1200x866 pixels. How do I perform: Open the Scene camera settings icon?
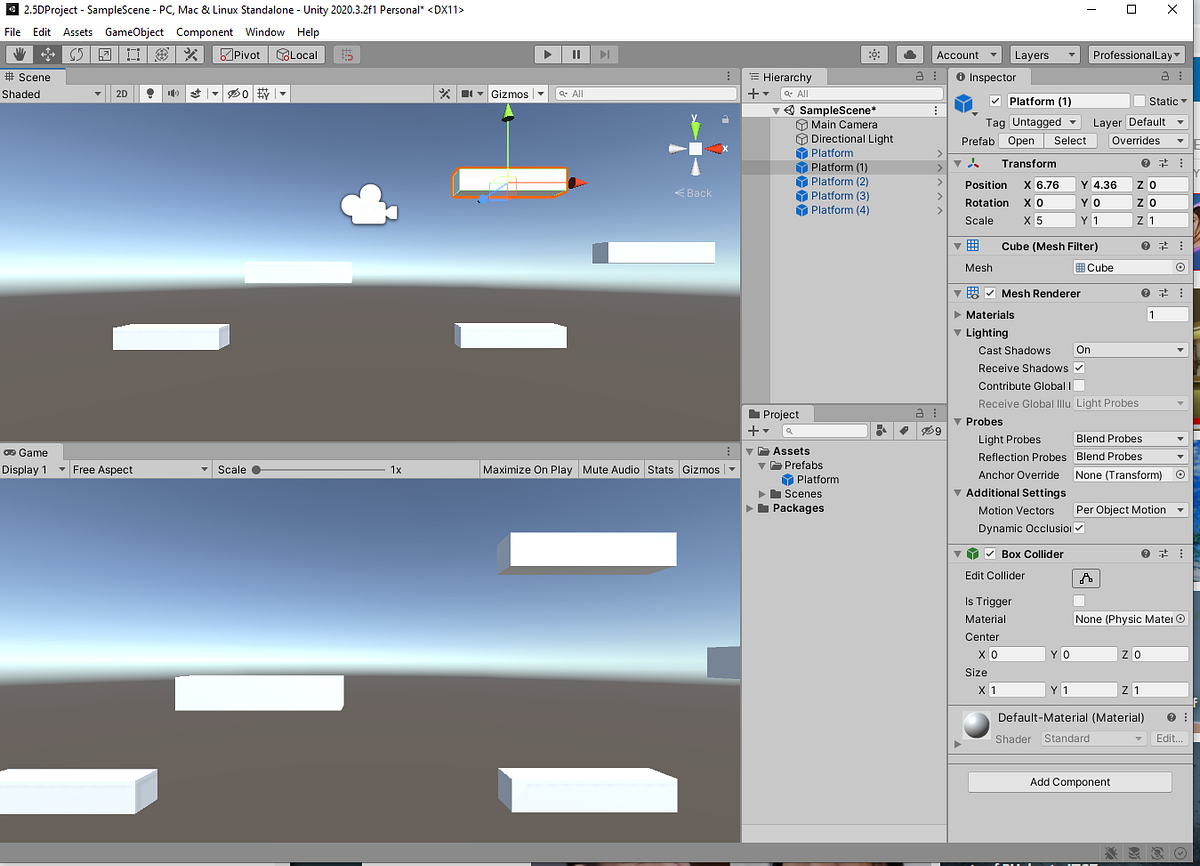(x=465, y=93)
